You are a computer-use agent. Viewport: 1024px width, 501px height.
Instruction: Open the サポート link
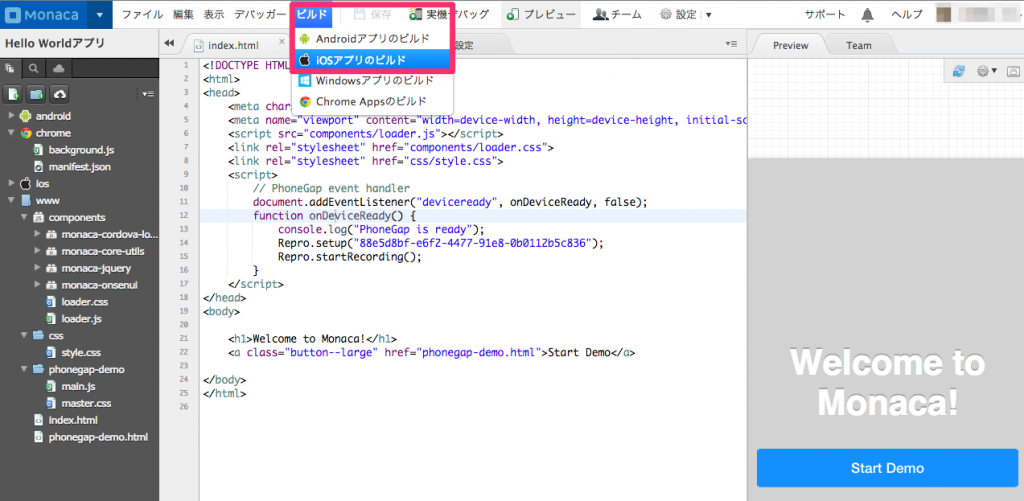[824, 14]
